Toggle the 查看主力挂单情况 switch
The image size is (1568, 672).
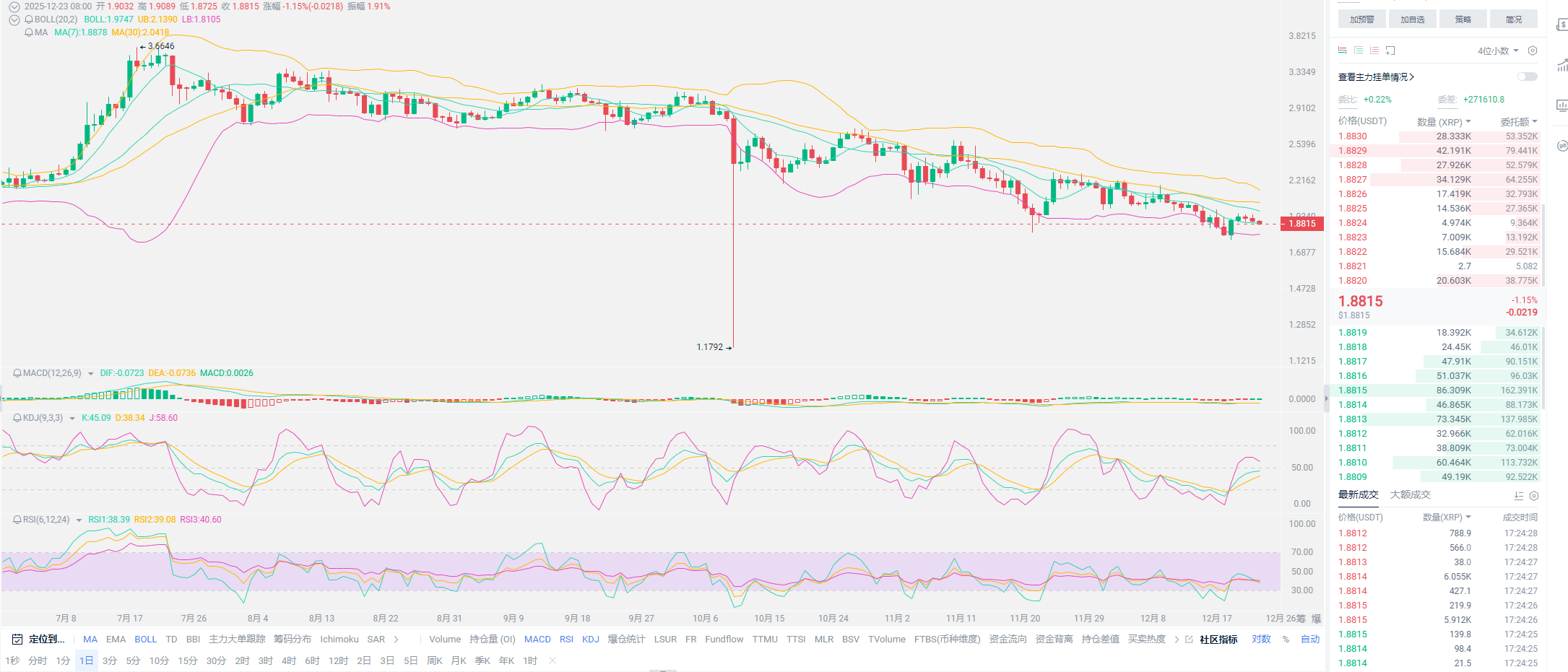[x=1527, y=77]
